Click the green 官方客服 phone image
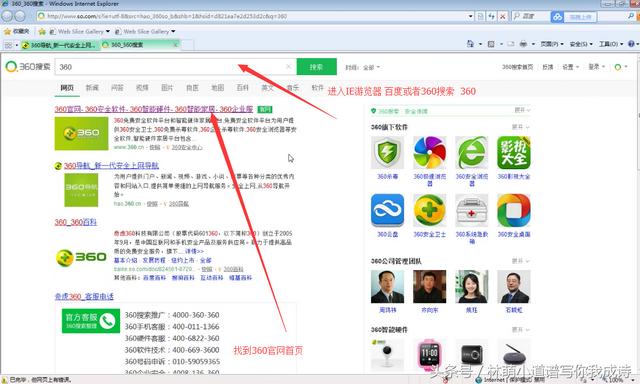 (x=91, y=321)
